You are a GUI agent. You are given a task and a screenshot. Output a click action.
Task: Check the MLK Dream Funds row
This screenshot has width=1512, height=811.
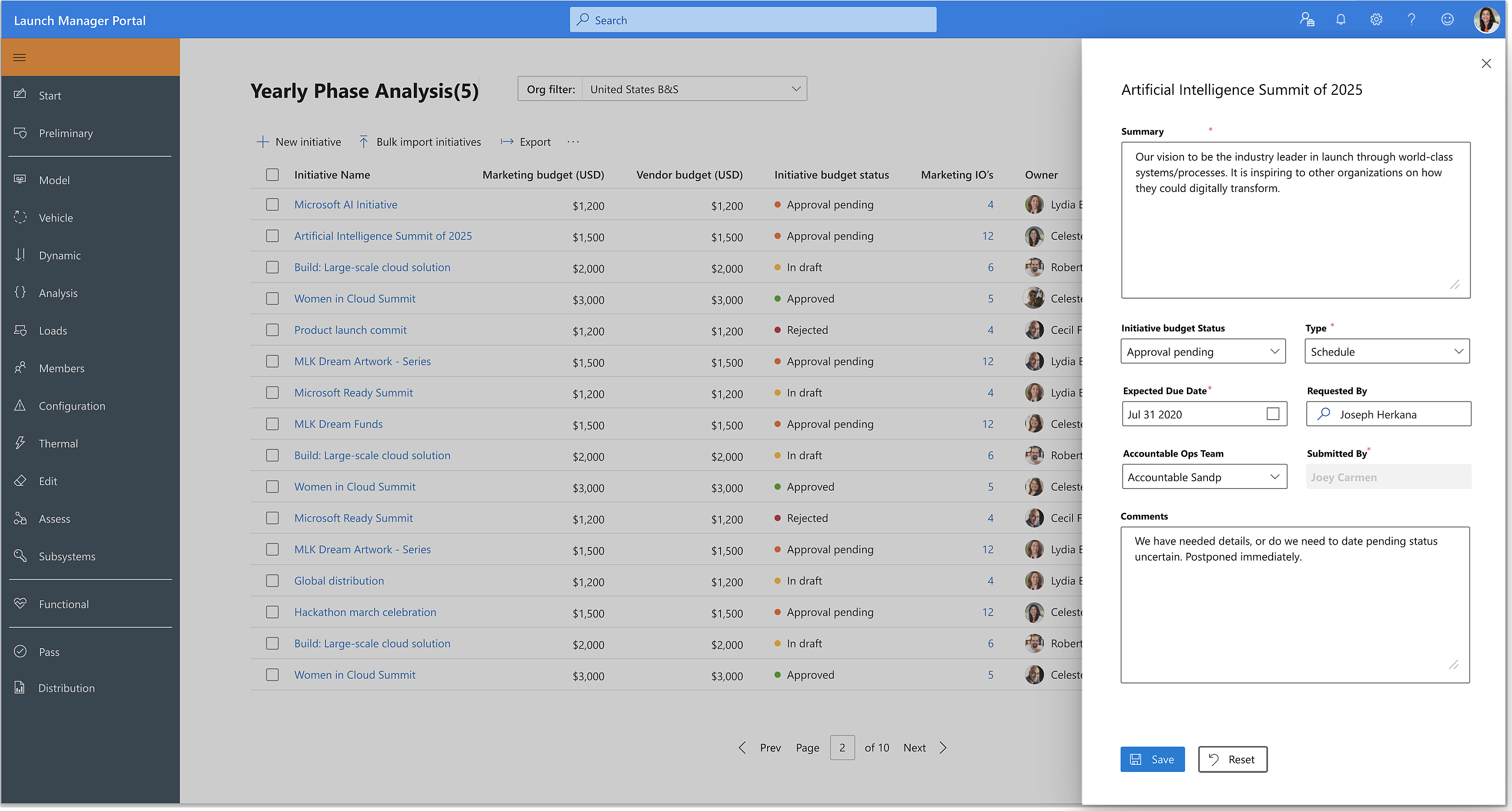click(272, 424)
